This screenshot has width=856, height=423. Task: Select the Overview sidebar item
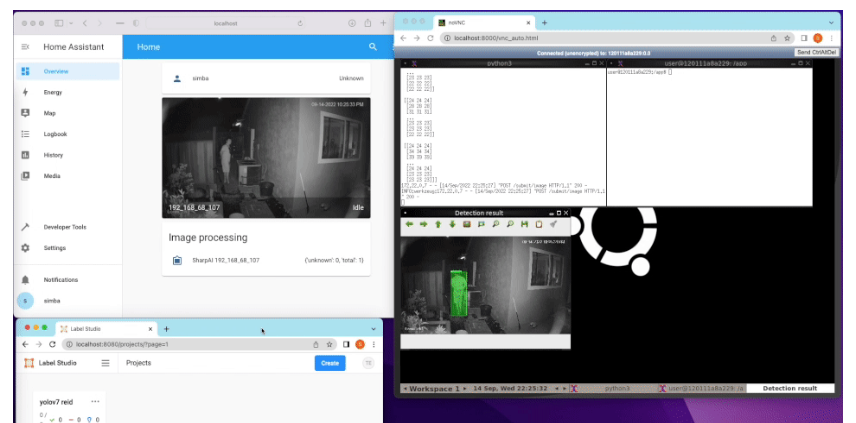click(x=55, y=71)
